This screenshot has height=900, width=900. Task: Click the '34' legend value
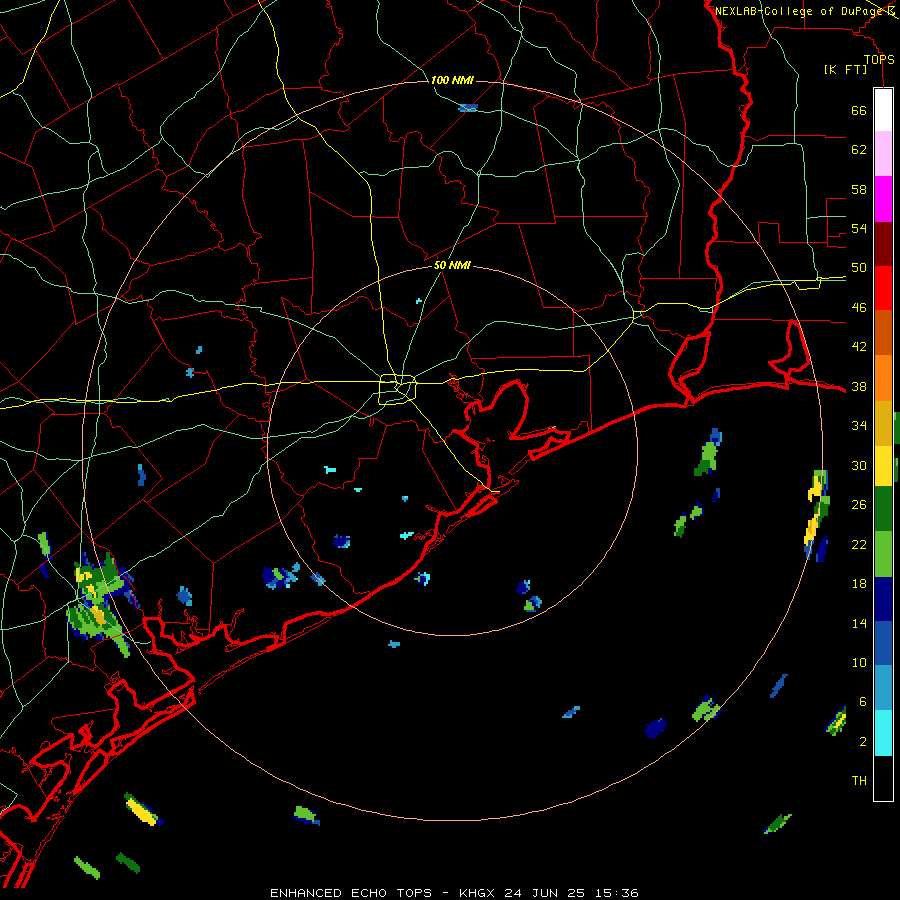859,426
